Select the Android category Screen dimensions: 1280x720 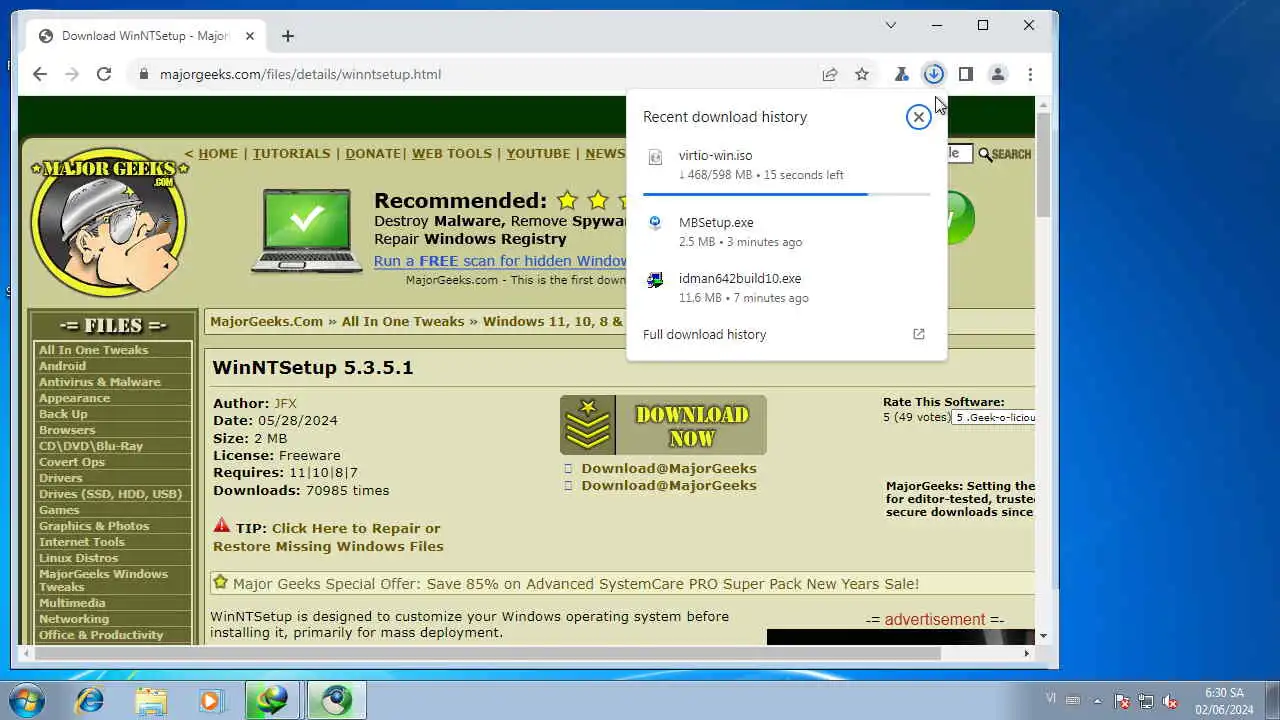(x=62, y=366)
